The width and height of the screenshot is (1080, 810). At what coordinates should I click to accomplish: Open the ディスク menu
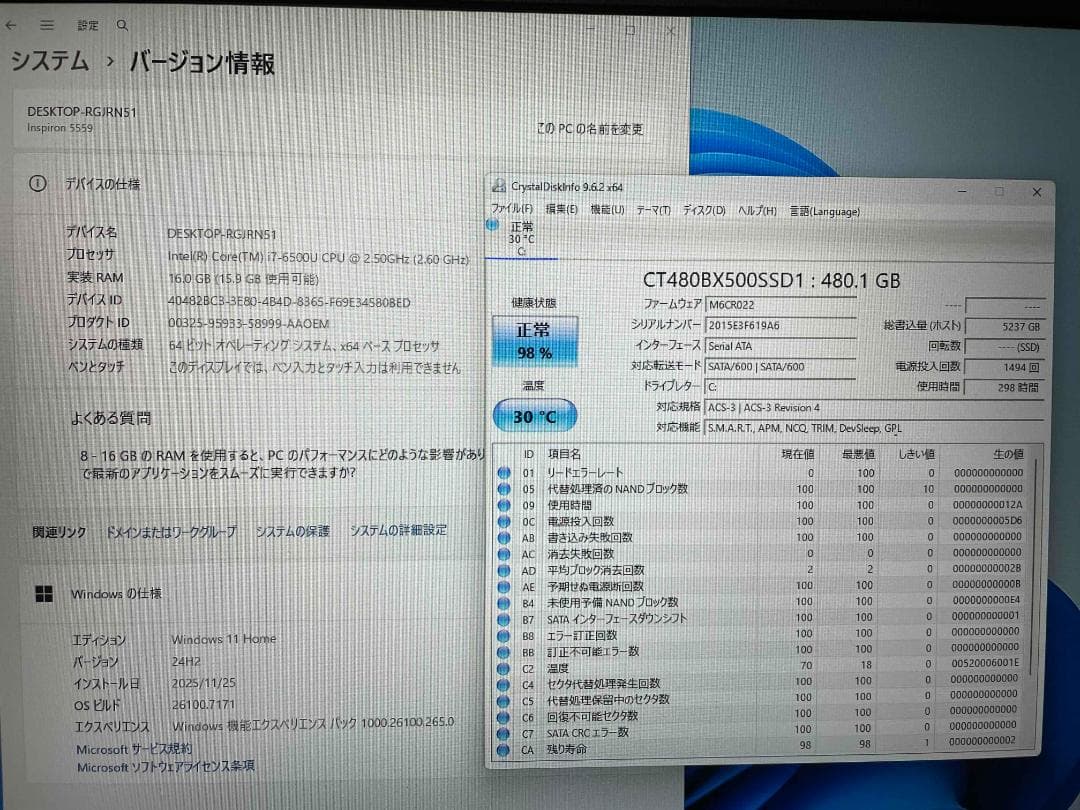[x=705, y=211]
